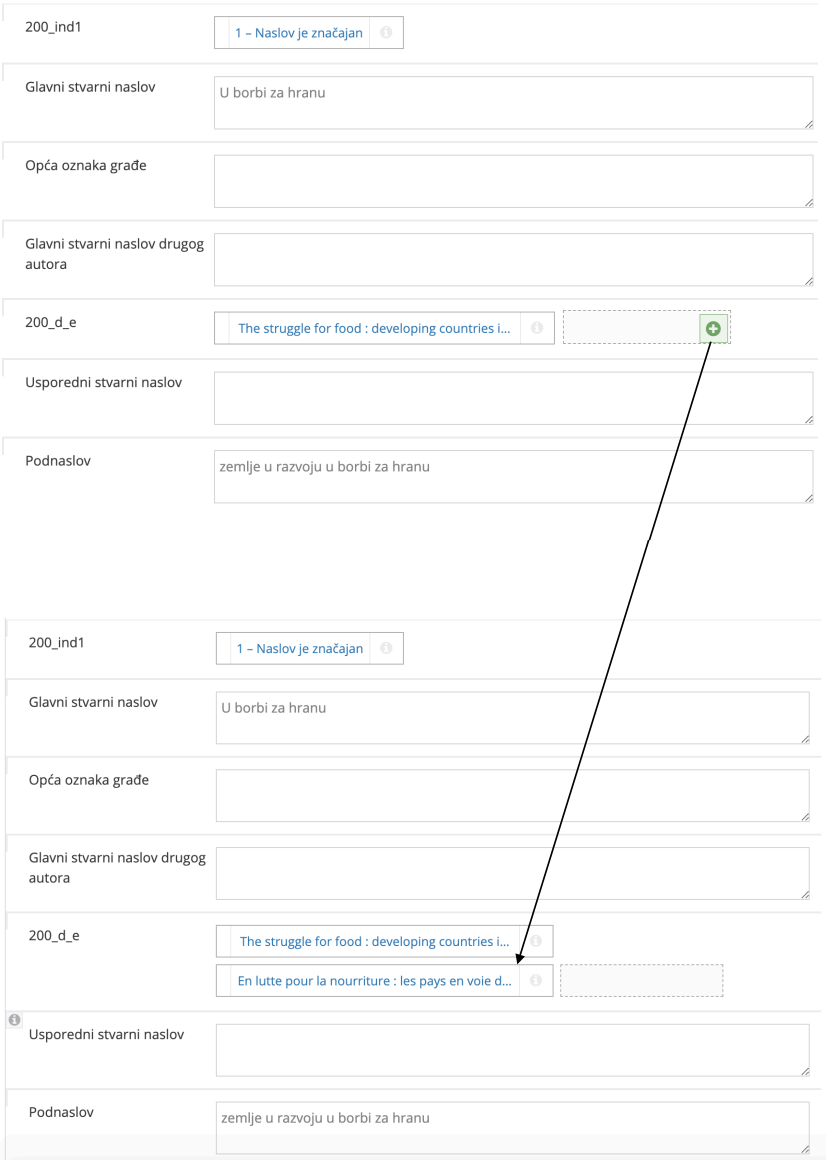Click the green plus icon in 200_d_e
The height and width of the screenshot is (1160, 830).
(x=713, y=328)
